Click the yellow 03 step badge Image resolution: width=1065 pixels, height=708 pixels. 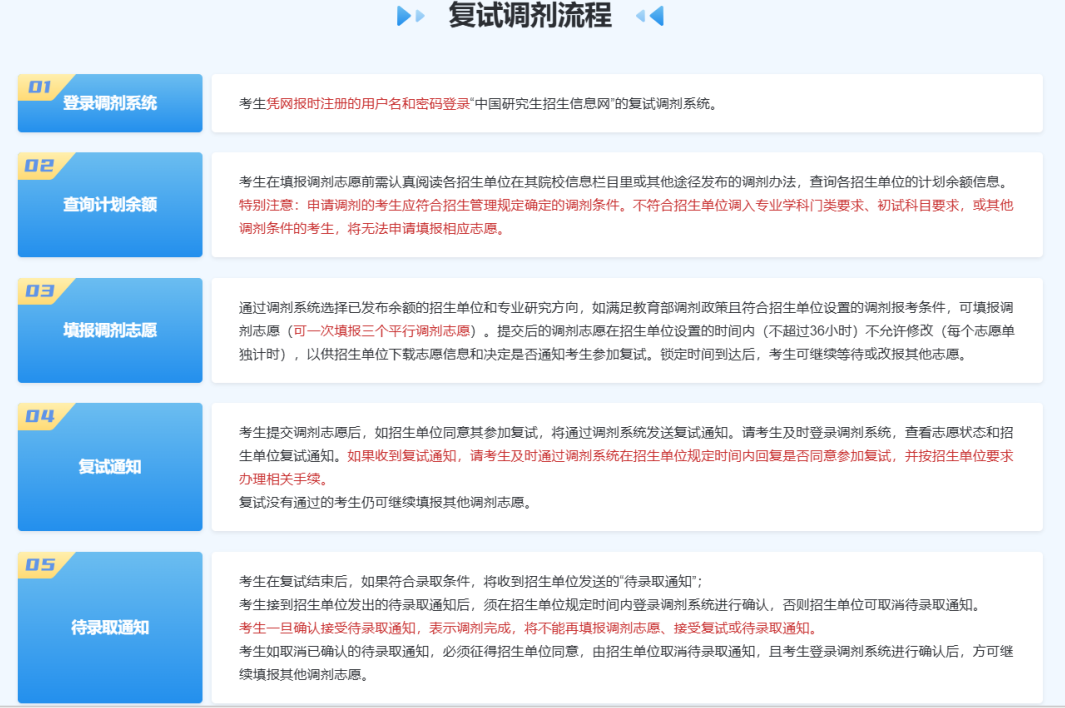(42, 291)
